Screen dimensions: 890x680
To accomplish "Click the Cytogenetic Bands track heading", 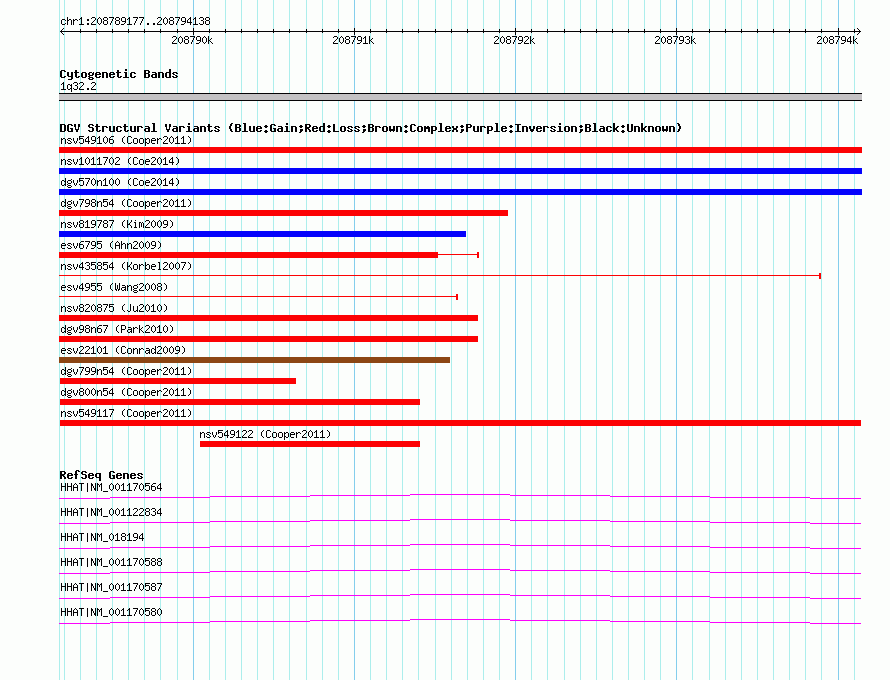I will (x=119, y=74).
